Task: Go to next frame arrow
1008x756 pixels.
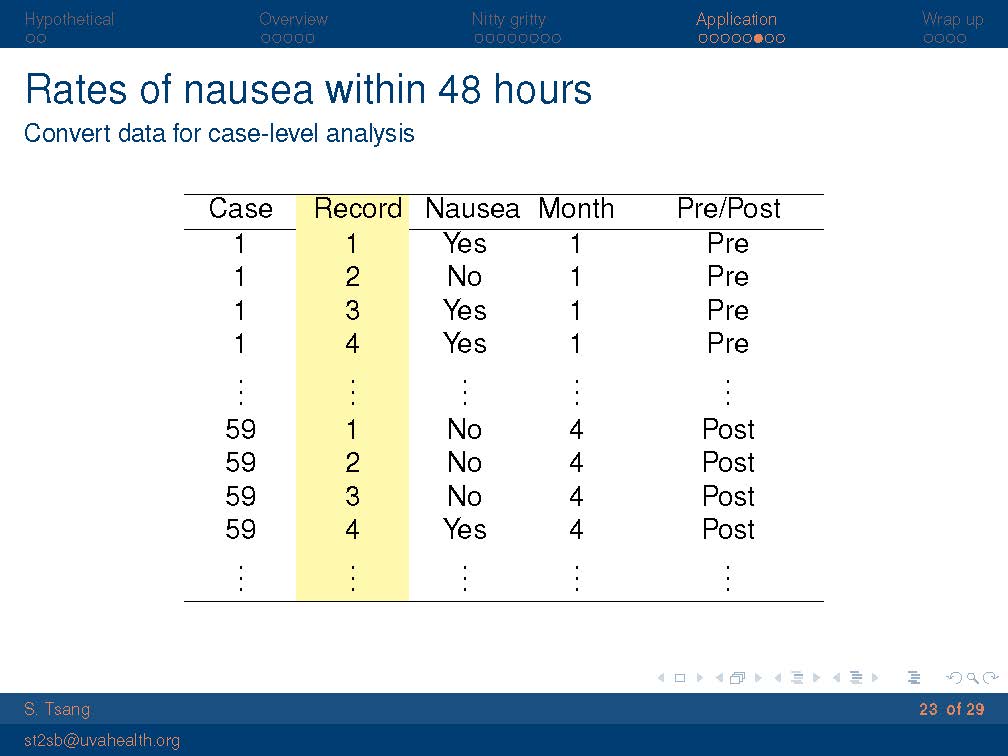Action: pyautogui.click(x=757, y=679)
